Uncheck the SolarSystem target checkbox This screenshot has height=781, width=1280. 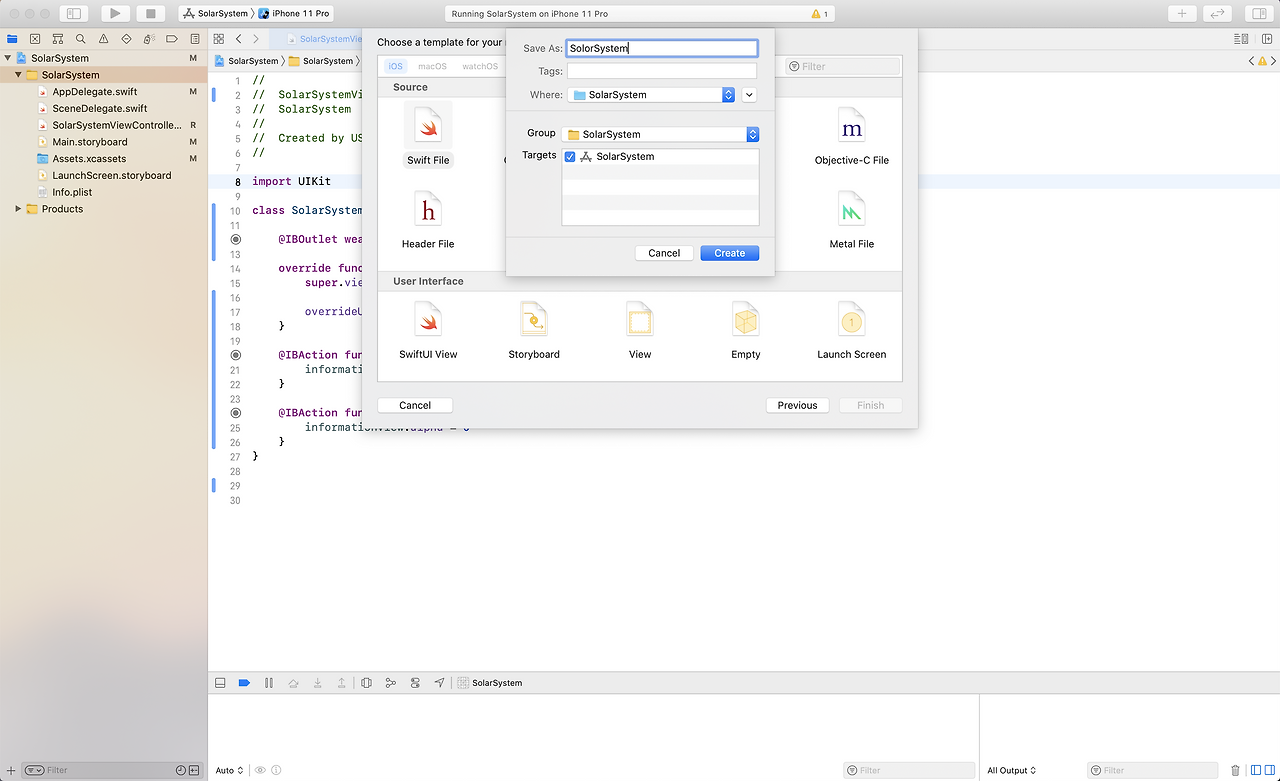tap(570, 157)
